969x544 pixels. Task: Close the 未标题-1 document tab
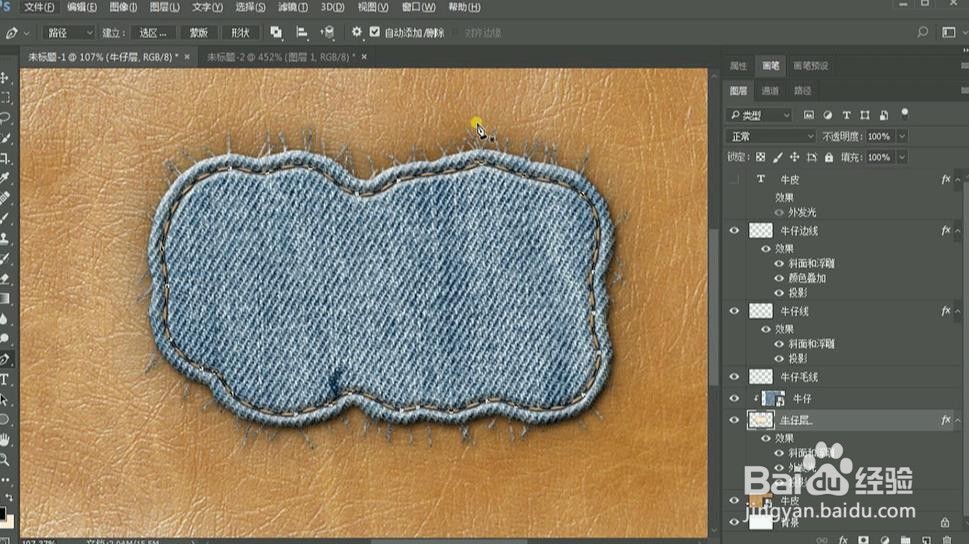coord(187,57)
